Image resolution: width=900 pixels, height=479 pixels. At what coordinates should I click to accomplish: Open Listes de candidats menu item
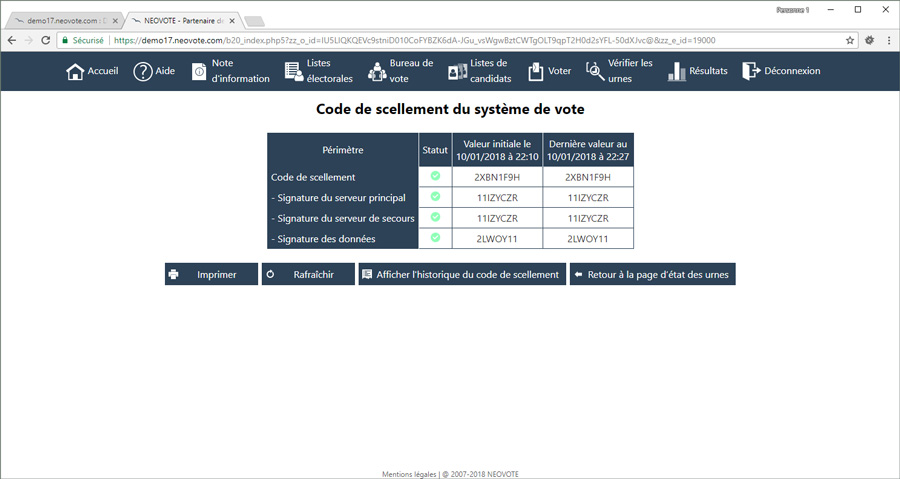[480, 71]
